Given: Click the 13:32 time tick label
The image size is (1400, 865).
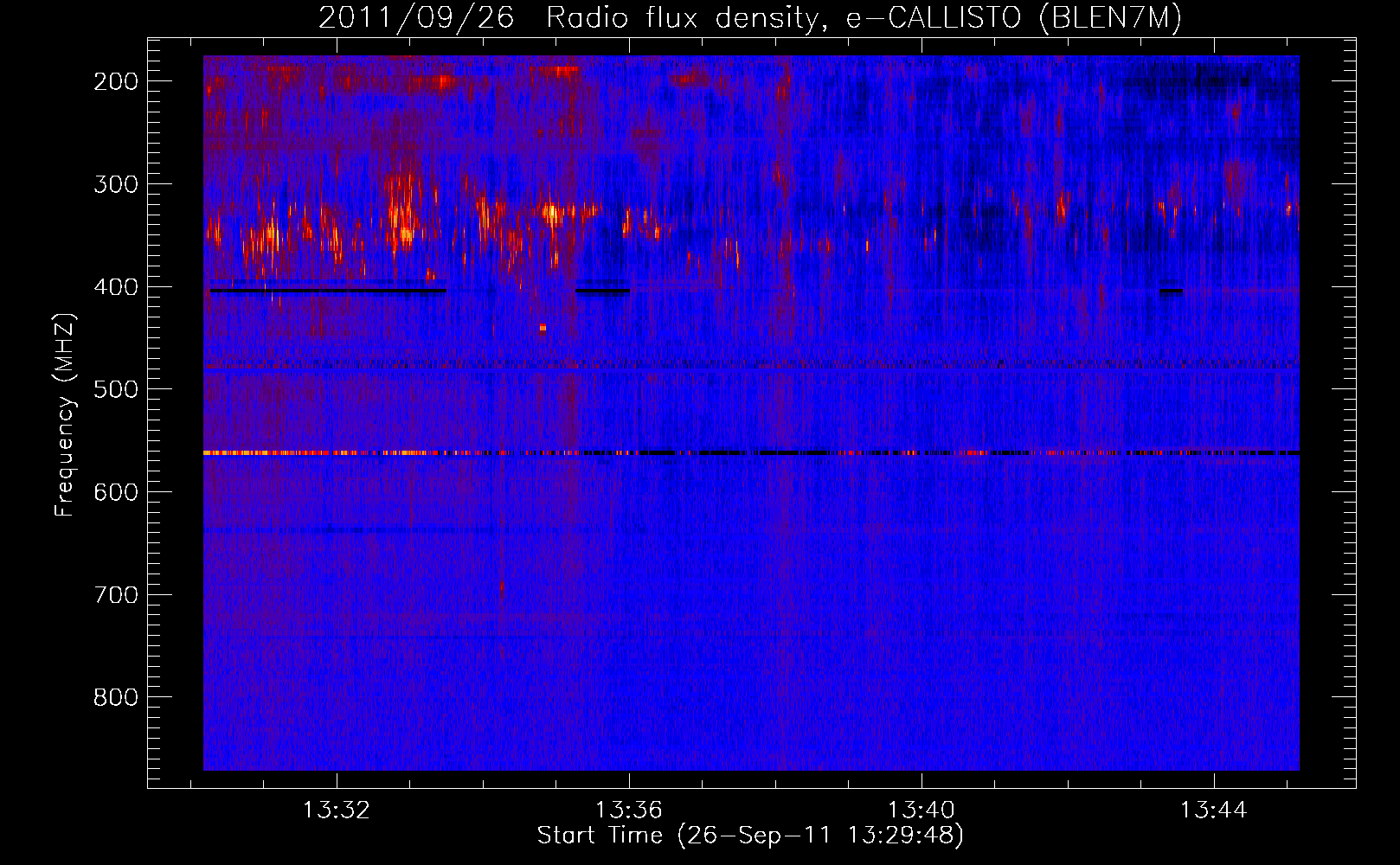Looking at the screenshot, I should click(336, 810).
